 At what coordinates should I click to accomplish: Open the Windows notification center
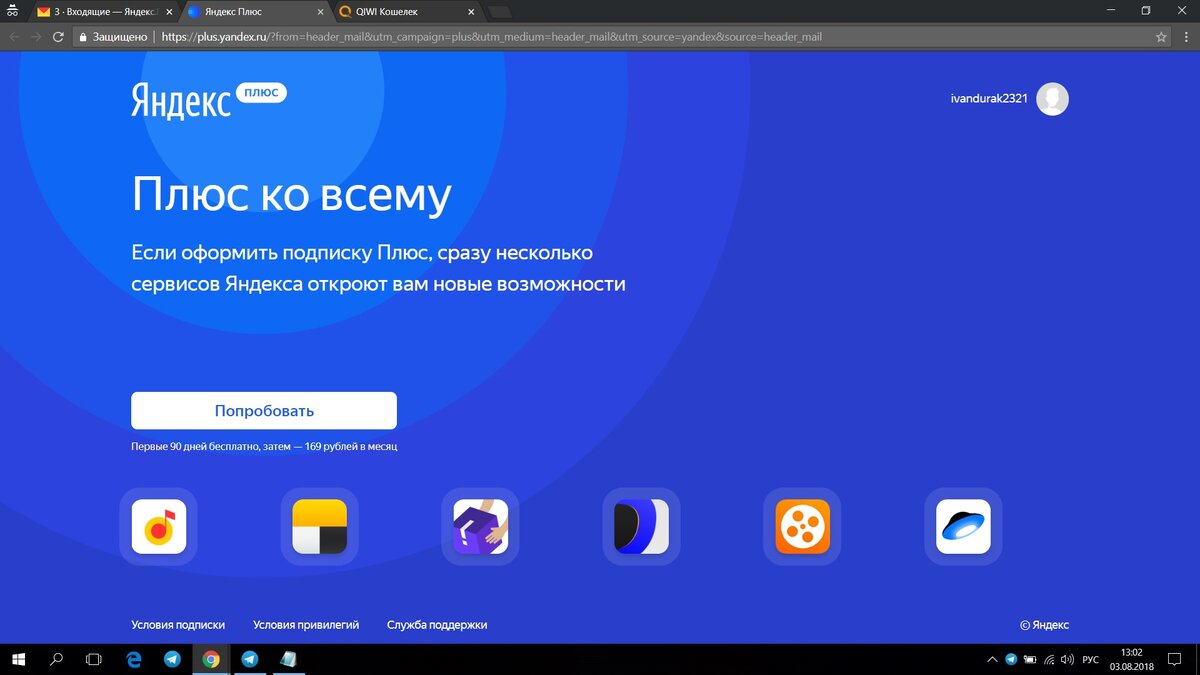click(1174, 660)
